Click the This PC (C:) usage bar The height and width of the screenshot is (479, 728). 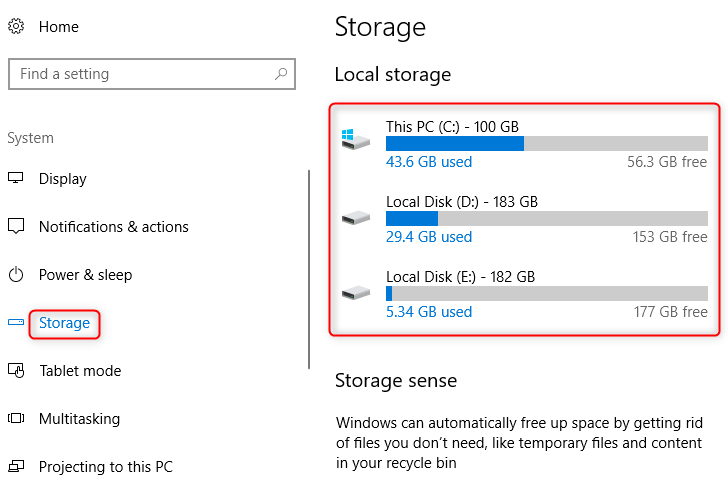(546, 143)
